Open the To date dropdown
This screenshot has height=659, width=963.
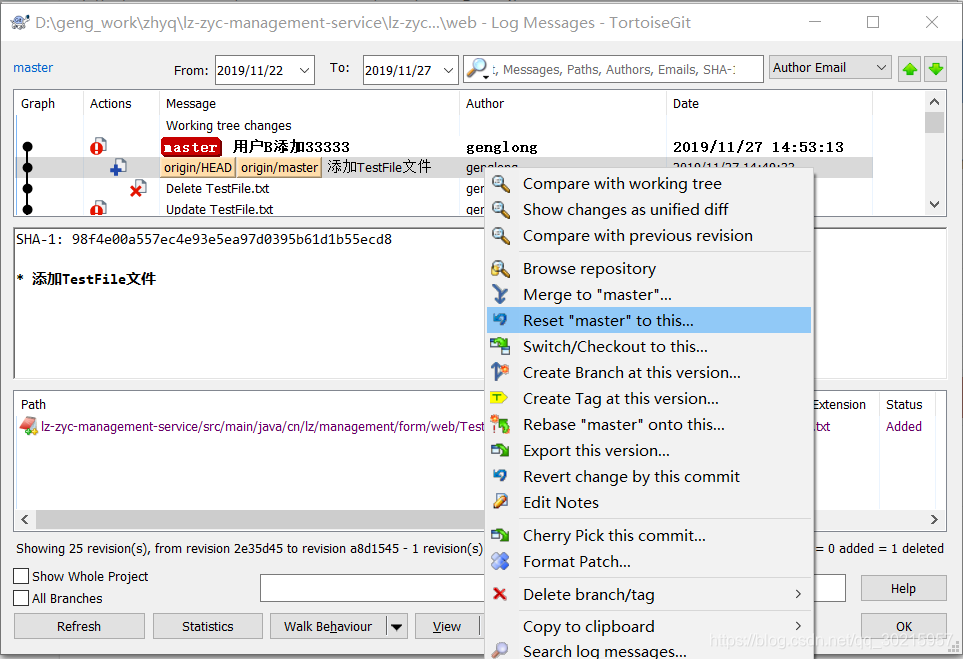(448, 70)
